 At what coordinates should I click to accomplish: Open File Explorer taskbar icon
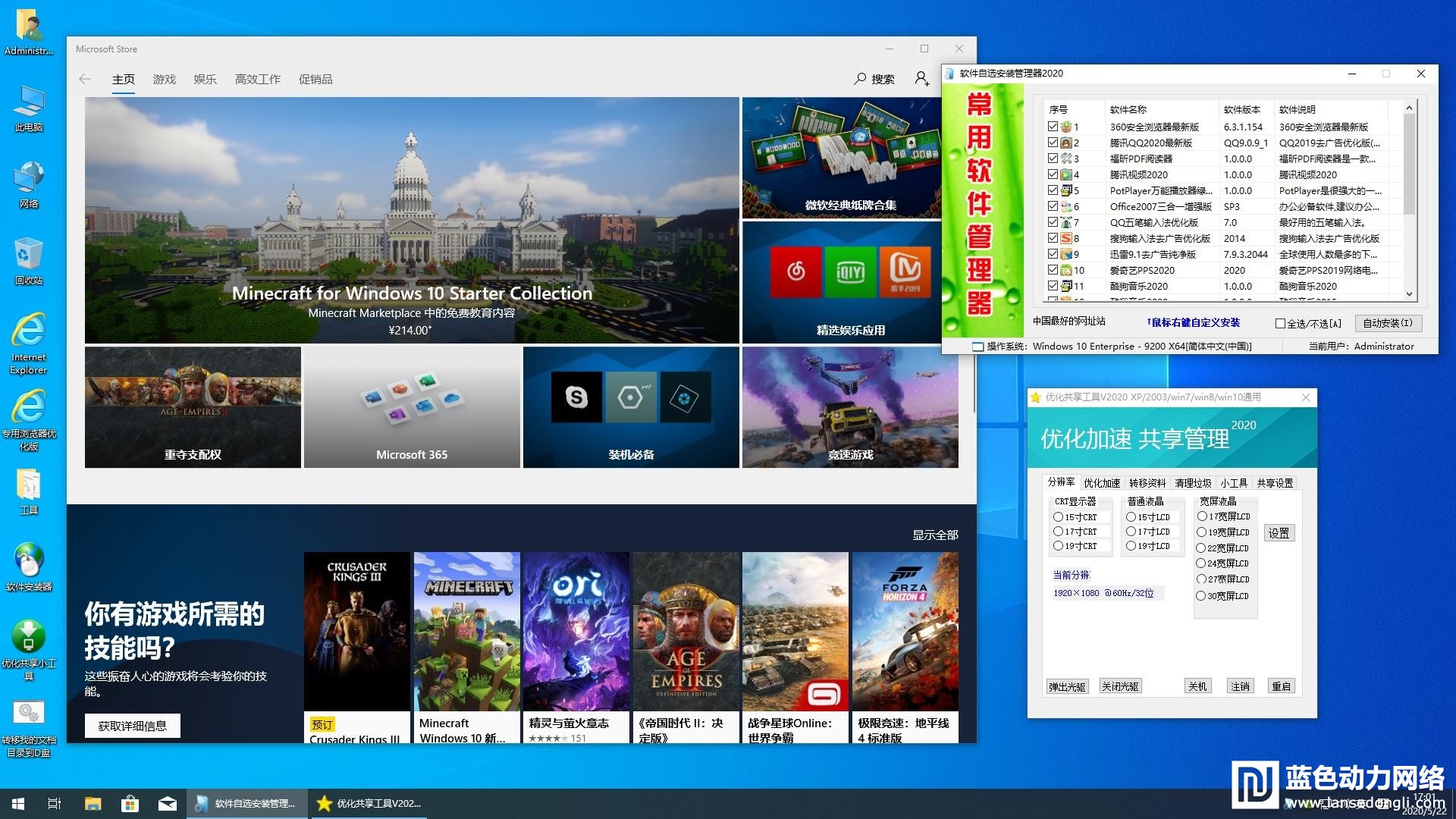tap(93, 804)
